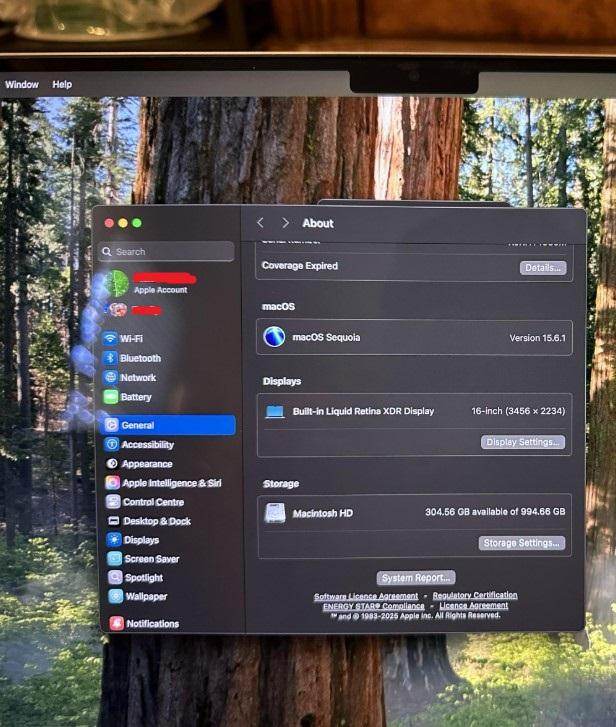This screenshot has width=616, height=727.
Task: Click the Version 15.6.1 text
Action: pyautogui.click(x=537, y=338)
